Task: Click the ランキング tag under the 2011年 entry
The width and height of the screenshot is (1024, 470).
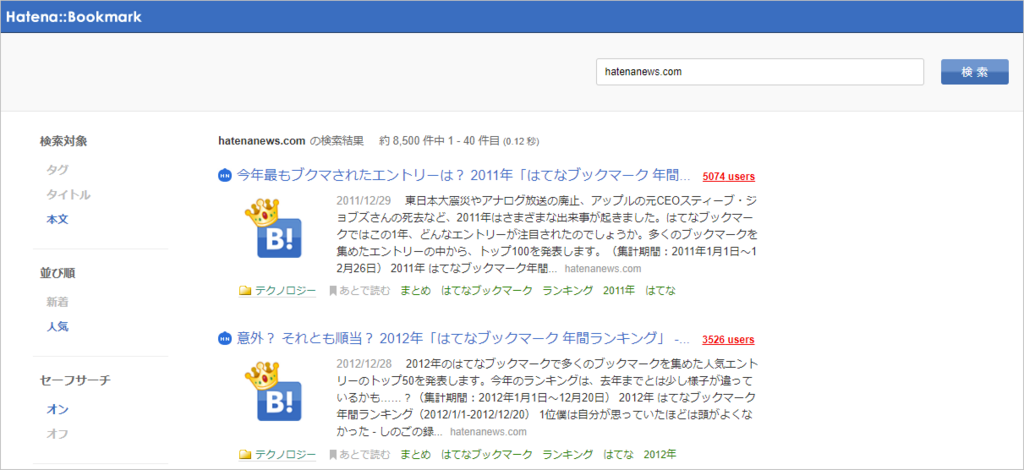Action: [568, 291]
